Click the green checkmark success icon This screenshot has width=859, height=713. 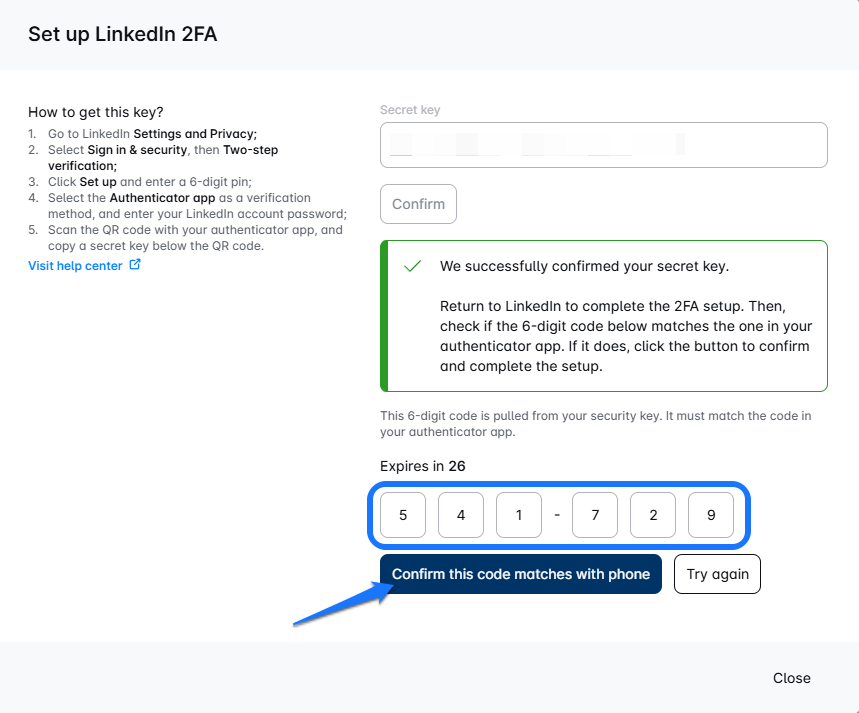click(x=411, y=267)
